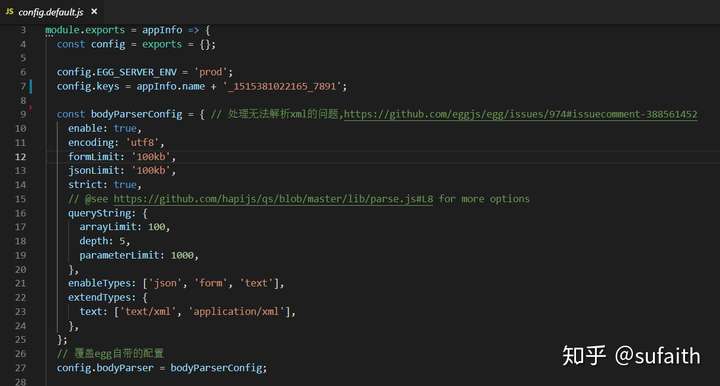Viewport: 720px width, 386px height.
Task: Click the 'json' string in enableTypes
Action: coord(165,283)
